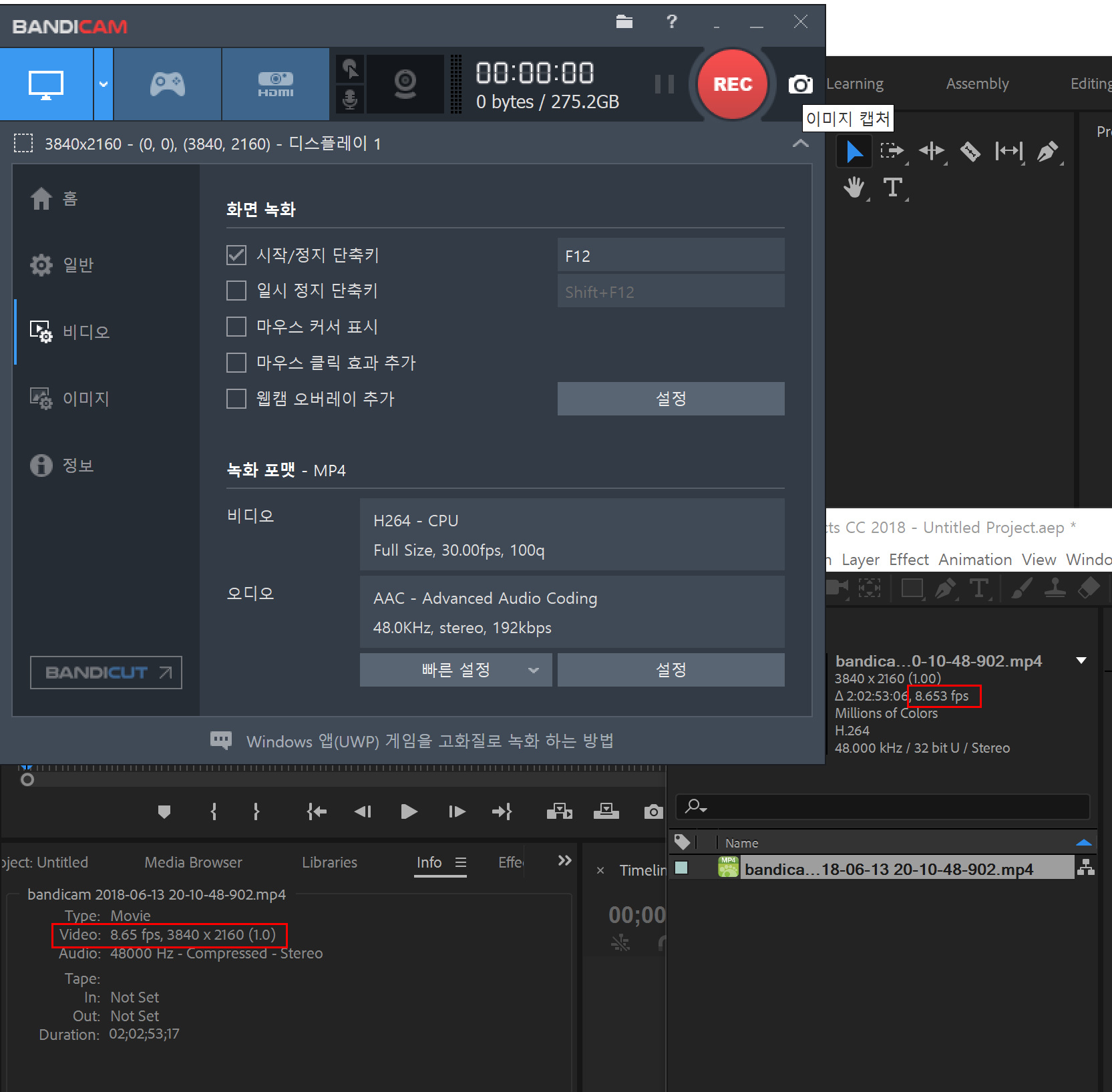Collapse the recording area bar chevron
1112x1092 pixels.
pos(800,144)
